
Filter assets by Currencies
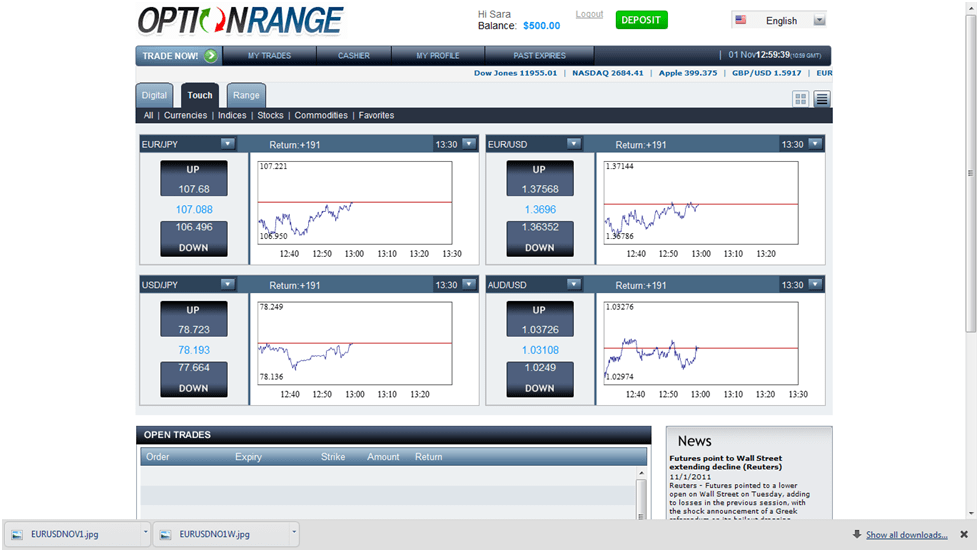click(x=185, y=116)
